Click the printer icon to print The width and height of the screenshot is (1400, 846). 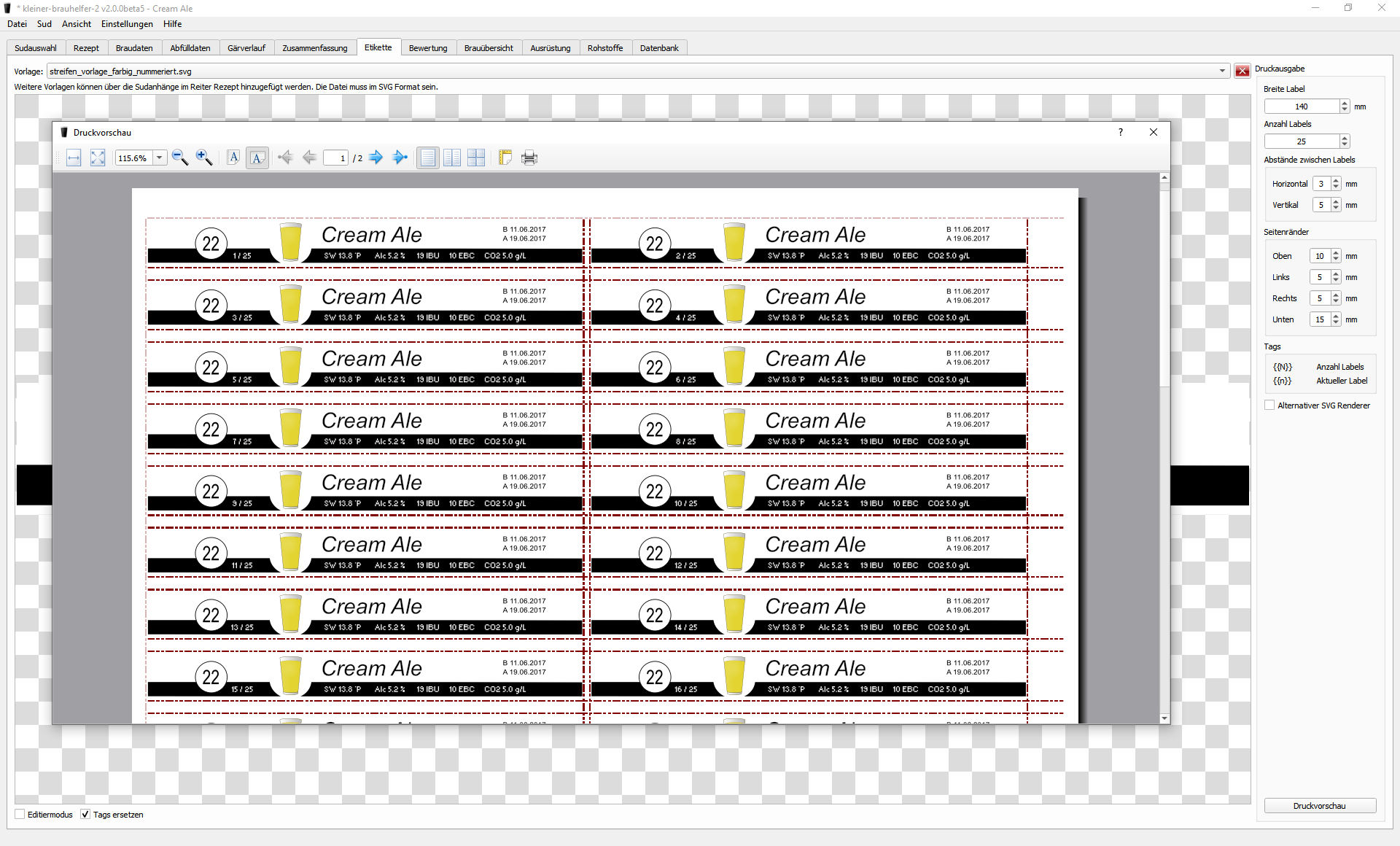[x=529, y=158]
